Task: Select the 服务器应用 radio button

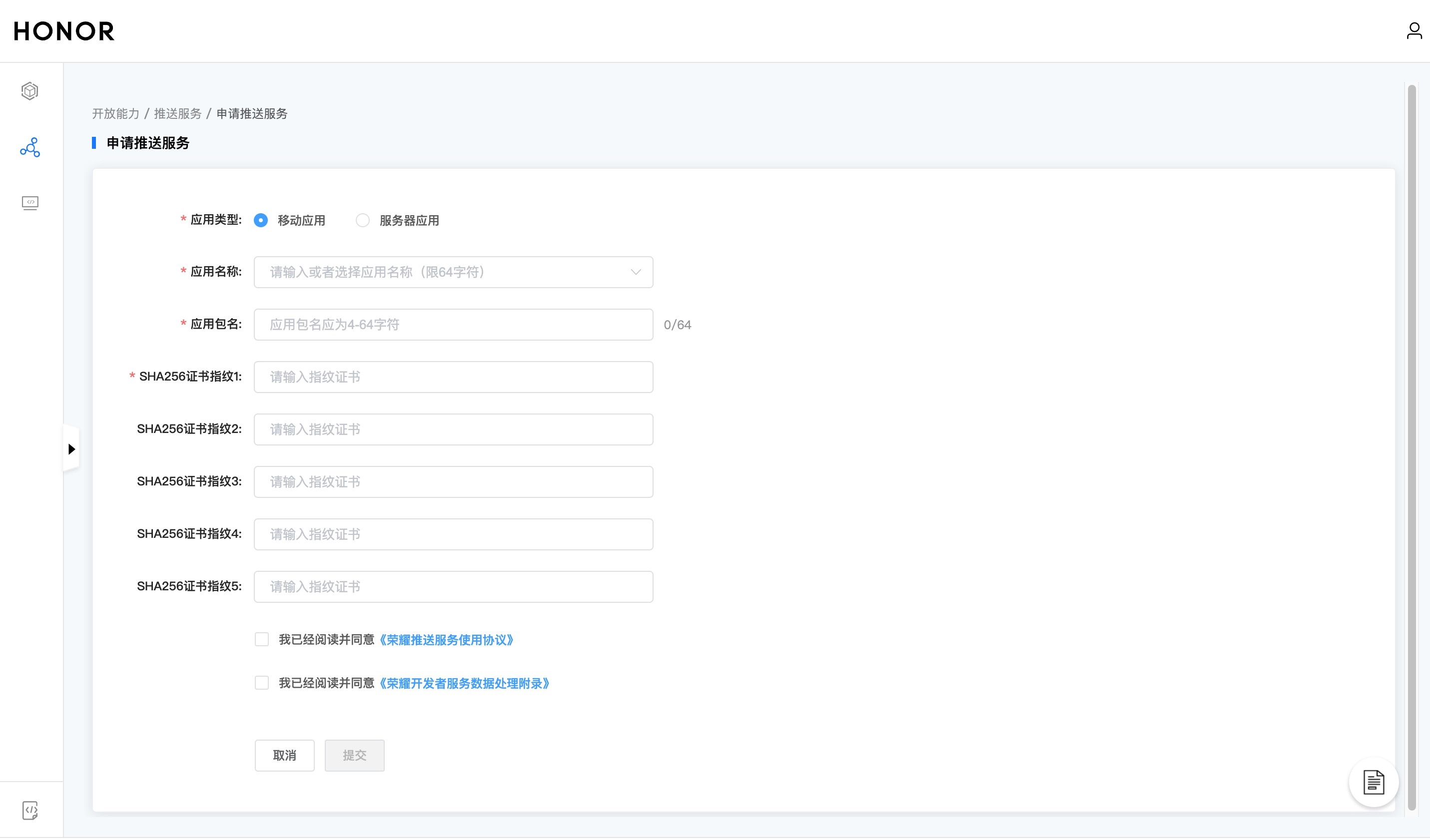Action: point(363,221)
